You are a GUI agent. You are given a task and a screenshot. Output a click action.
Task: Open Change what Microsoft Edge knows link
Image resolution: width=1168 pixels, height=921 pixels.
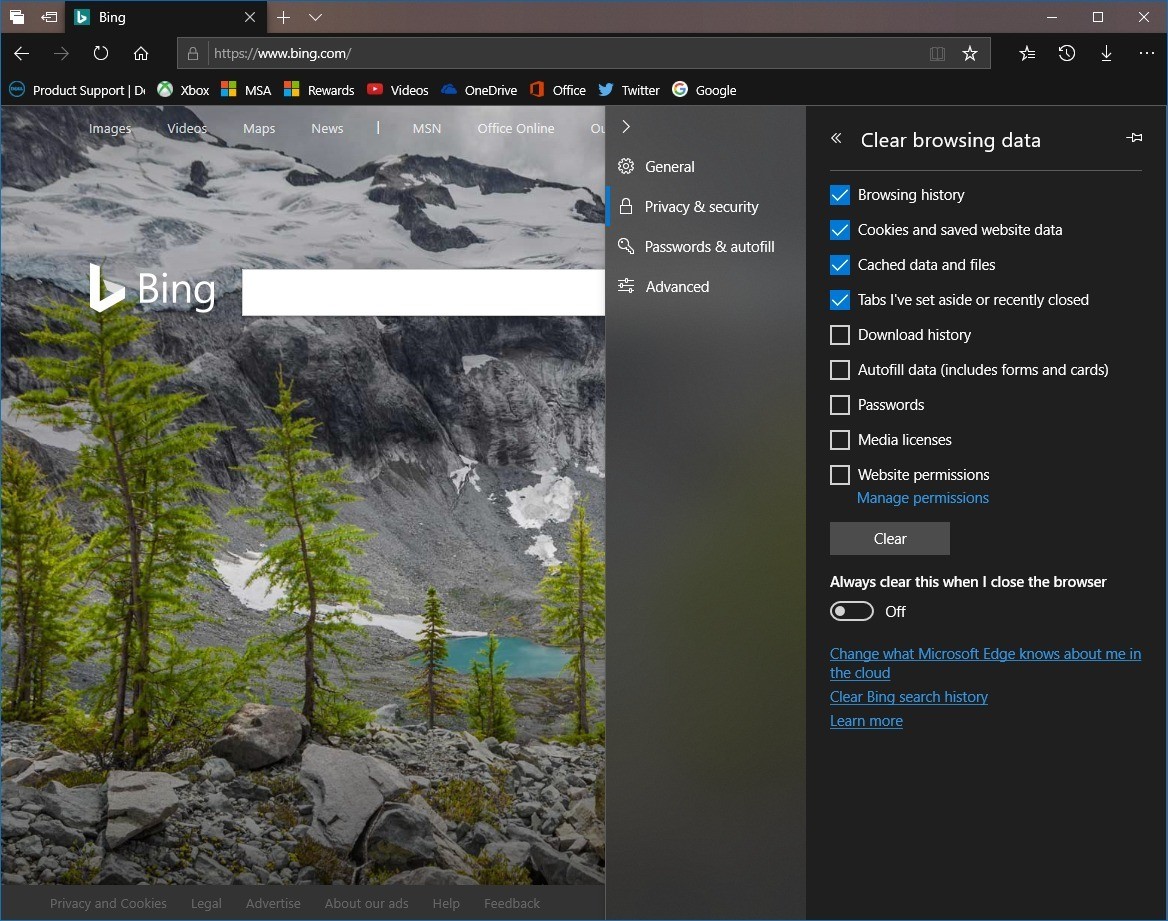click(x=985, y=663)
